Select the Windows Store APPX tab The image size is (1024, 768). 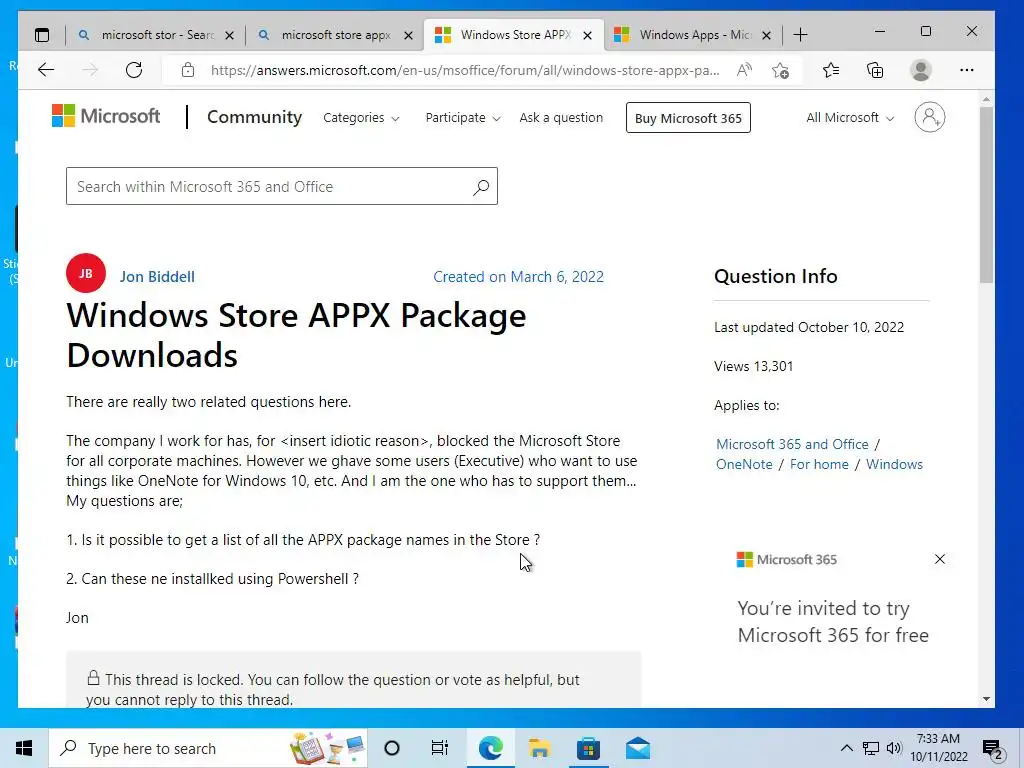tap(513, 35)
